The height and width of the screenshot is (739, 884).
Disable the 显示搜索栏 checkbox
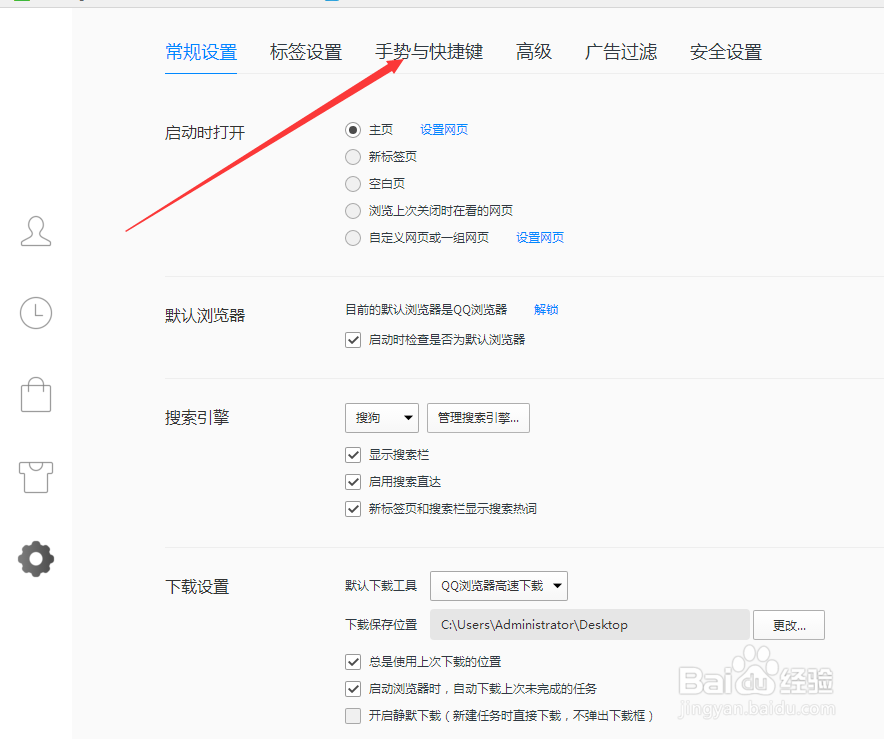click(353, 454)
